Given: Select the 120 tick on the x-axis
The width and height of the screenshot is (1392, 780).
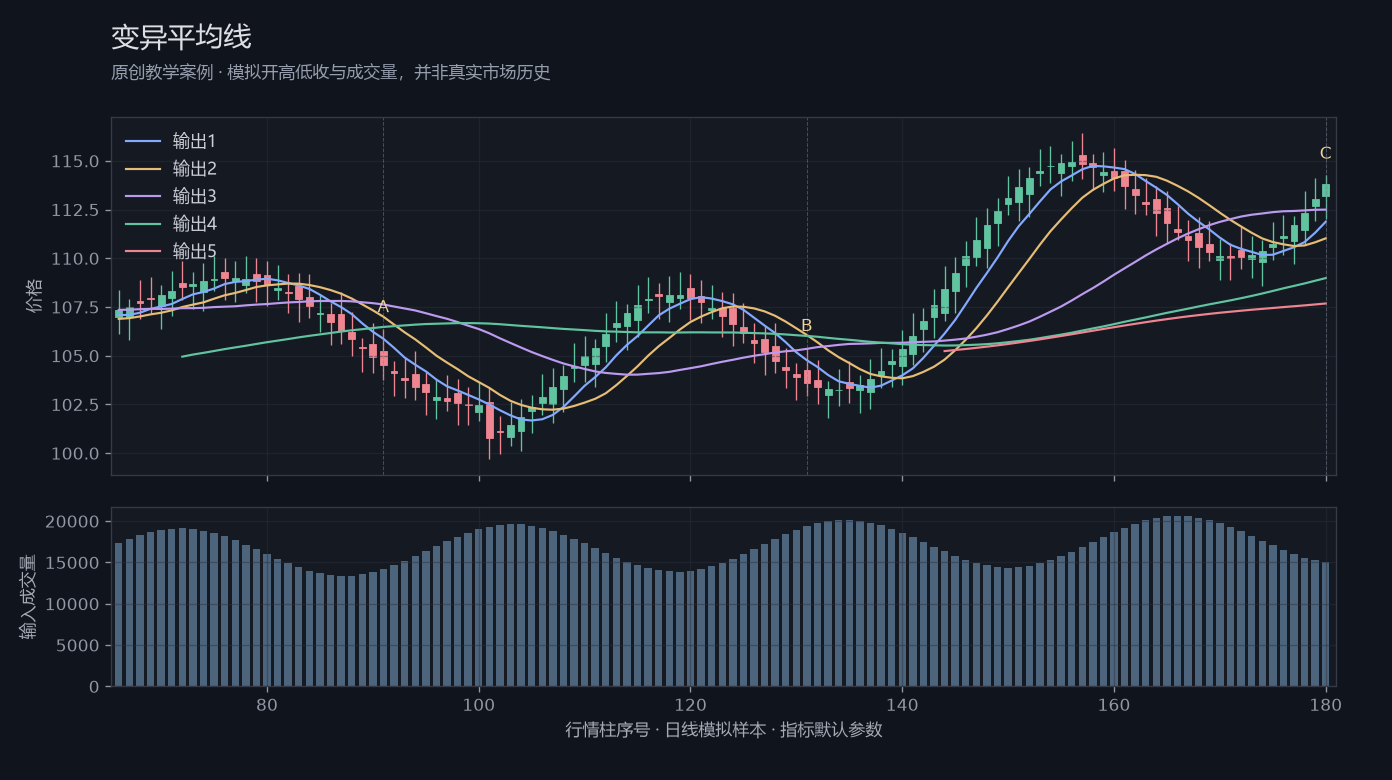Looking at the screenshot, I should [x=690, y=704].
